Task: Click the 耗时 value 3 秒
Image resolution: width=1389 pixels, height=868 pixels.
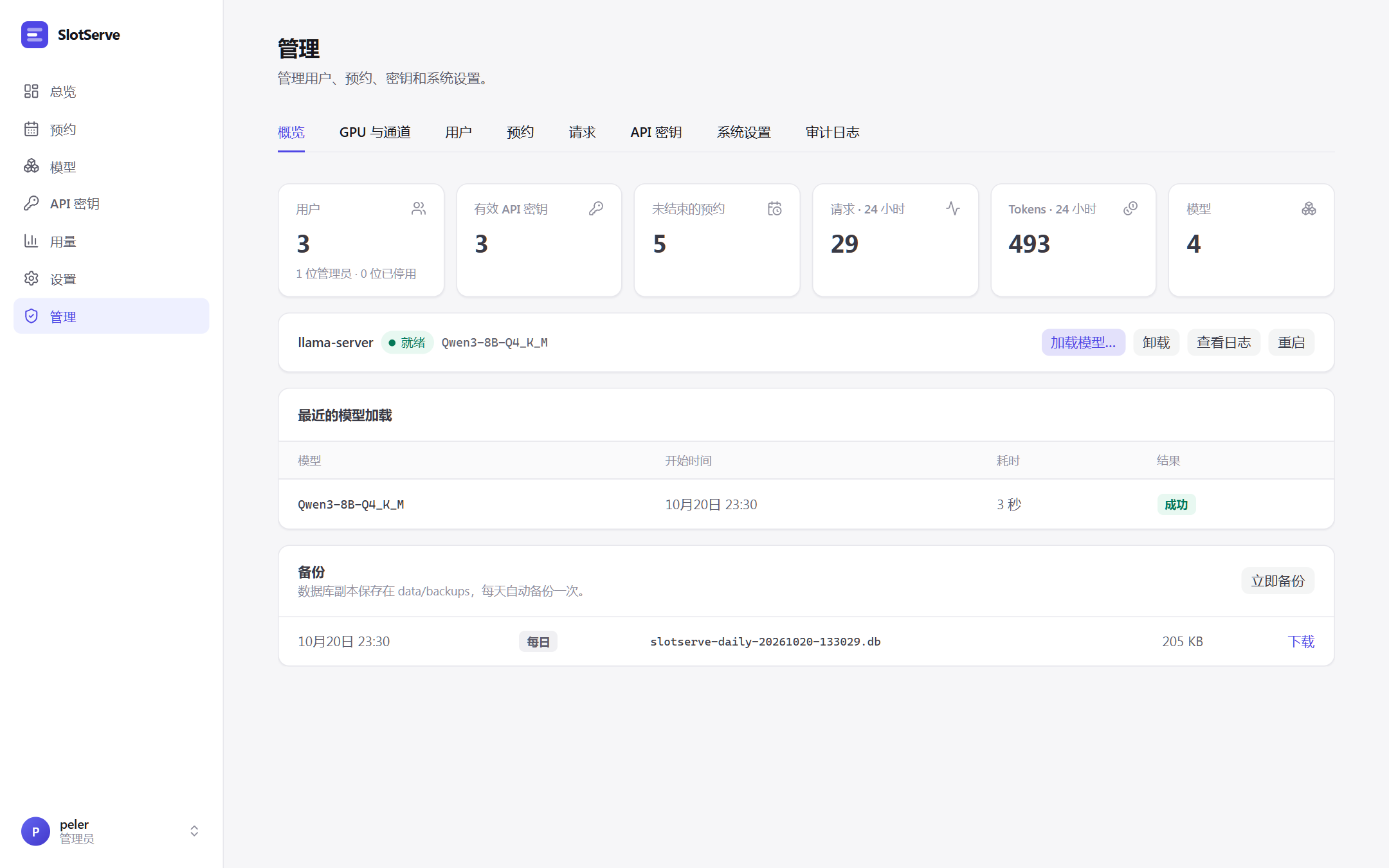Action: (1009, 505)
